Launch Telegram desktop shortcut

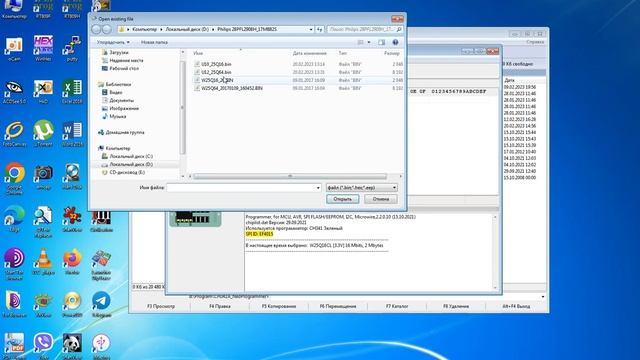[101, 304]
